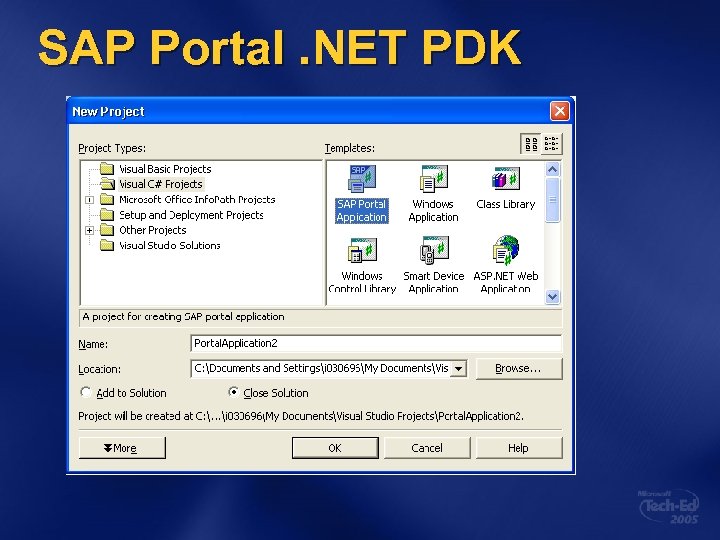This screenshot has height=540, width=720.
Task: Select Setup and Deployment Projects label
Action: coord(191,215)
